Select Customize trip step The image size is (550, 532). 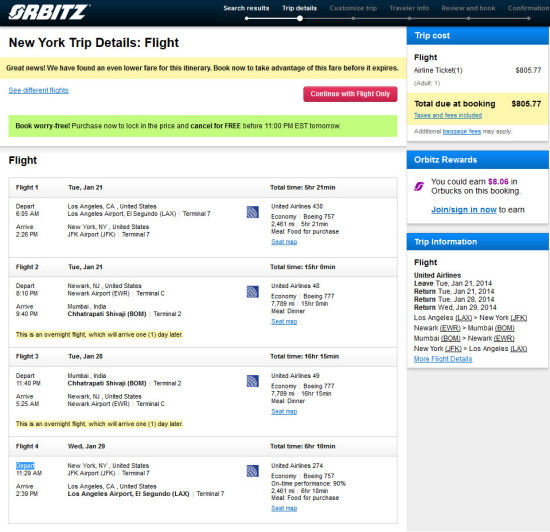pos(353,8)
